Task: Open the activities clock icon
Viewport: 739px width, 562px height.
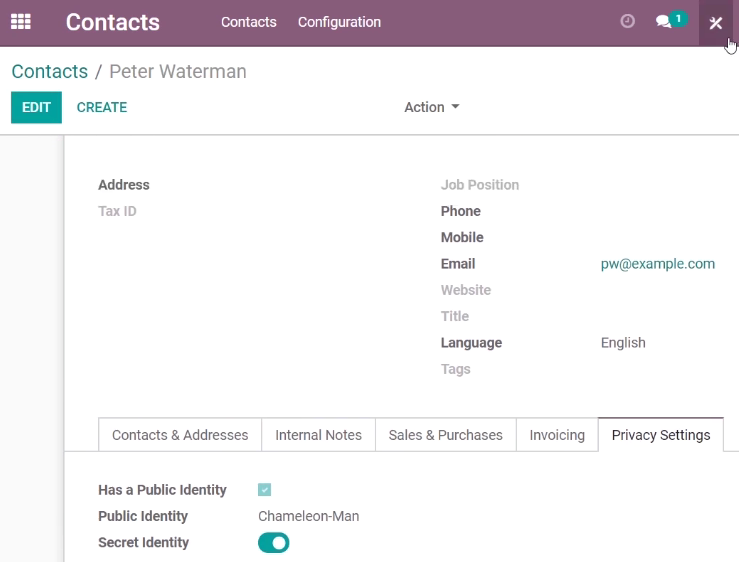Action: pyautogui.click(x=627, y=21)
